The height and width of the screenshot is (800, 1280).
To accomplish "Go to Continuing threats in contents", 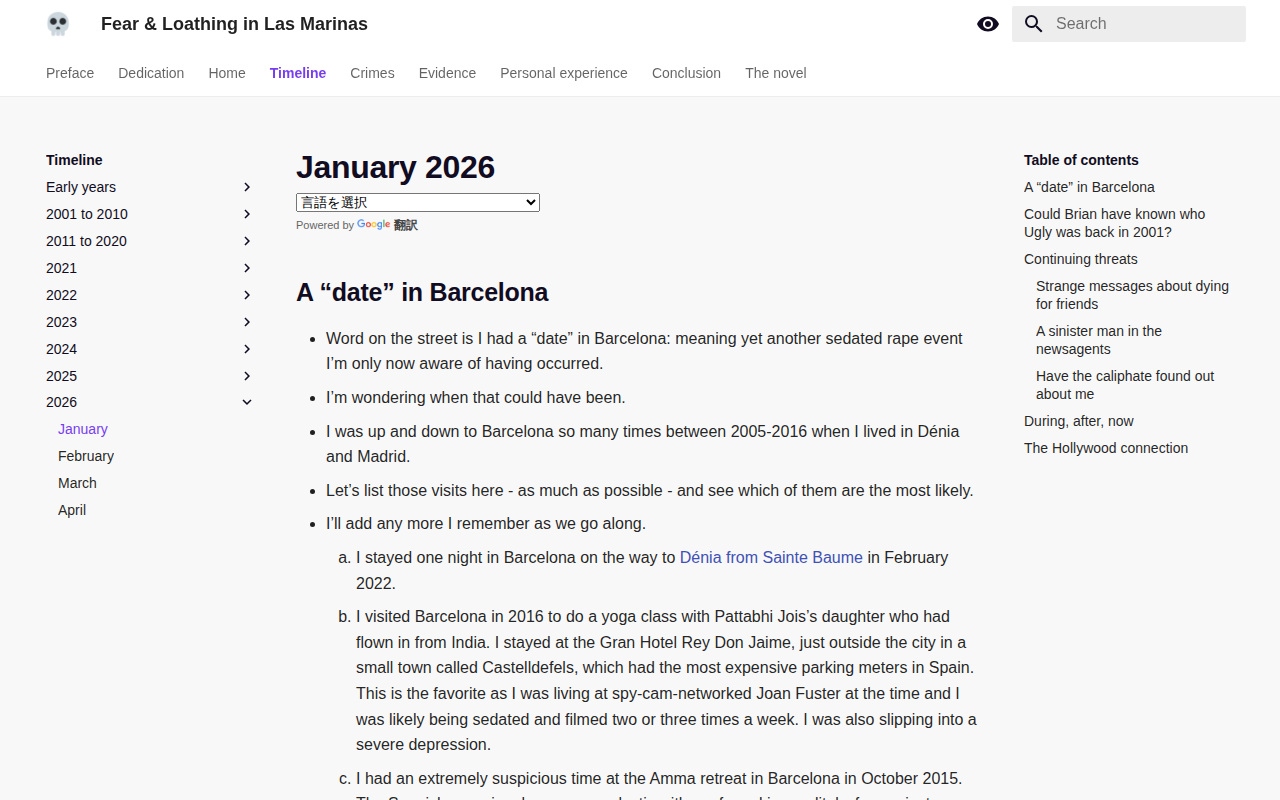I will click(x=1081, y=259).
